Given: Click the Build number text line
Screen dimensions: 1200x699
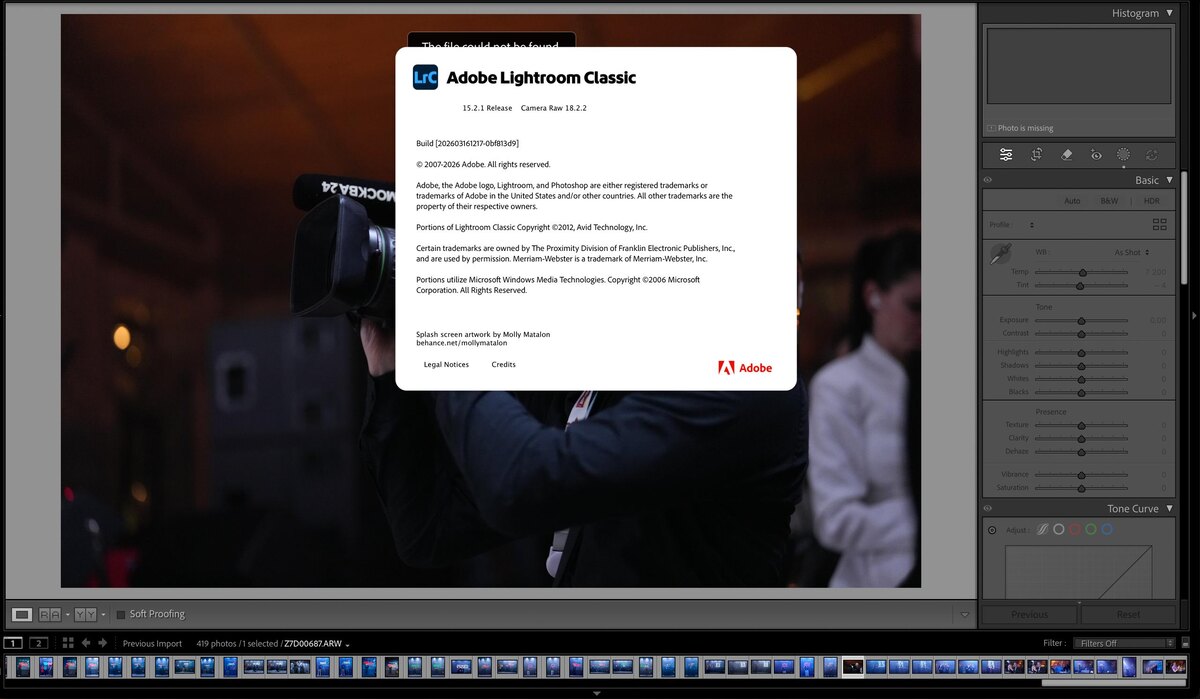Looking at the screenshot, I should click(467, 144).
